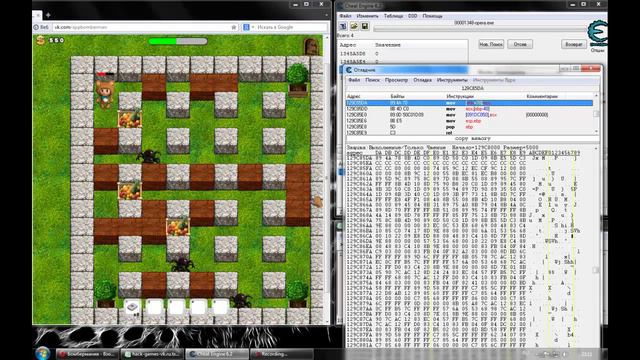Switch to Recording taskbar button
Viewport: 640px width, 360px height.
pos(282,354)
